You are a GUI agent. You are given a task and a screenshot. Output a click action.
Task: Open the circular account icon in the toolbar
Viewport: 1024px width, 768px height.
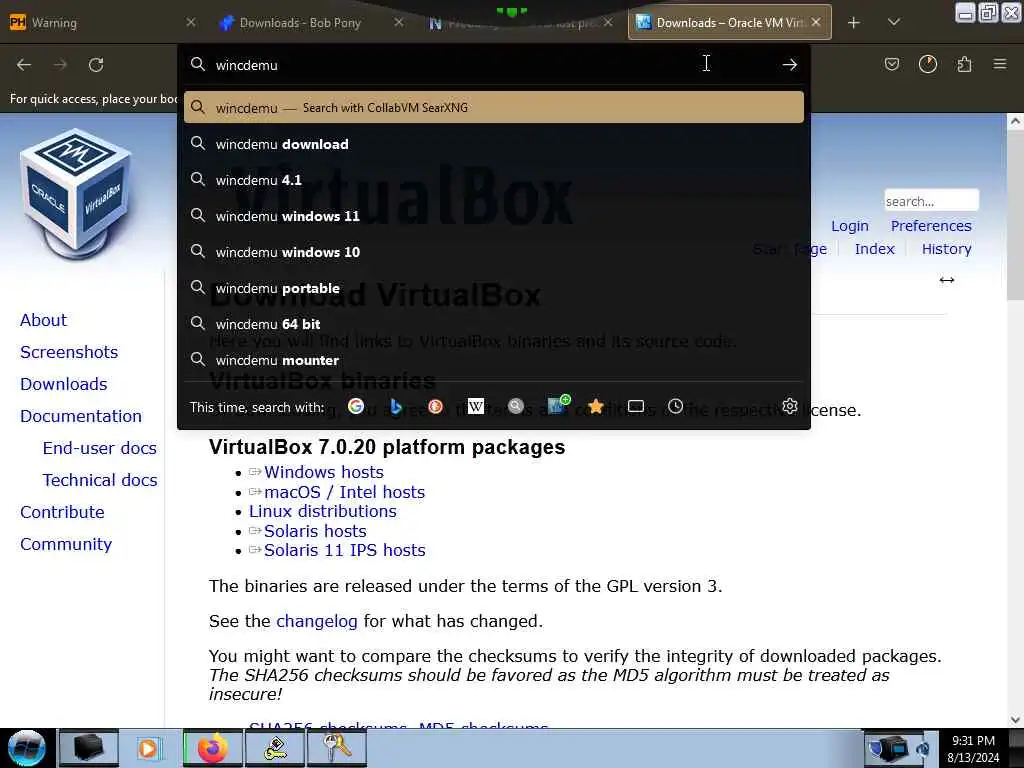(927, 64)
